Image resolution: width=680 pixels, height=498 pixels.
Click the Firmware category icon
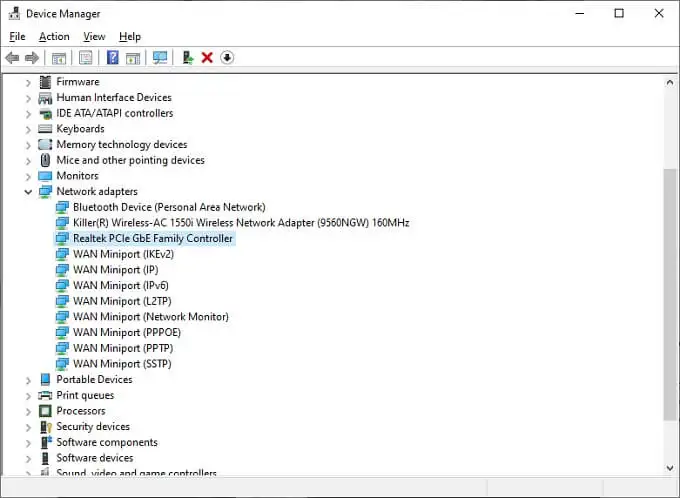point(45,82)
